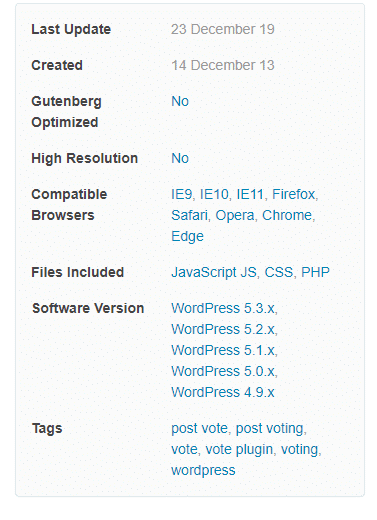Open the IE10 browser link
Viewport: 377px width, 520px height.
[x=214, y=194]
